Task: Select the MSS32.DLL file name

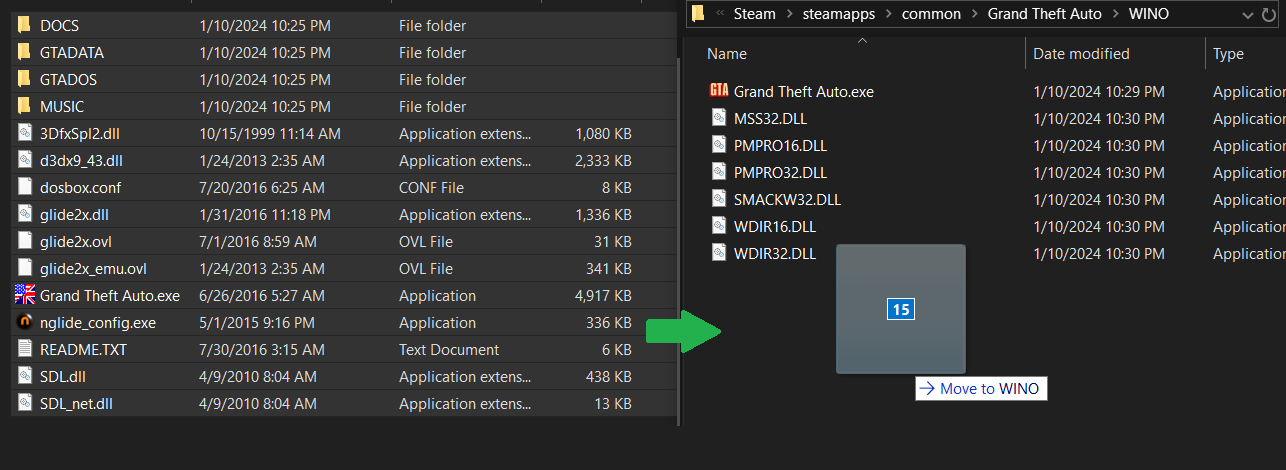Action: pos(770,118)
